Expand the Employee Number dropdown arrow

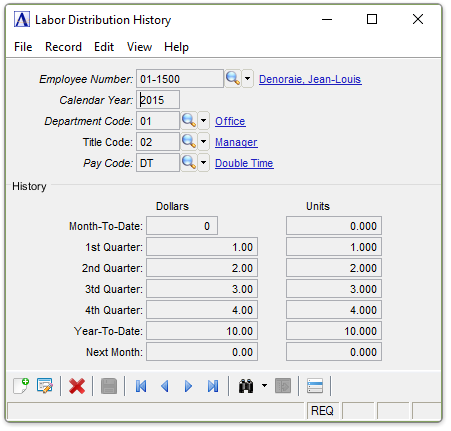tap(248, 79)
